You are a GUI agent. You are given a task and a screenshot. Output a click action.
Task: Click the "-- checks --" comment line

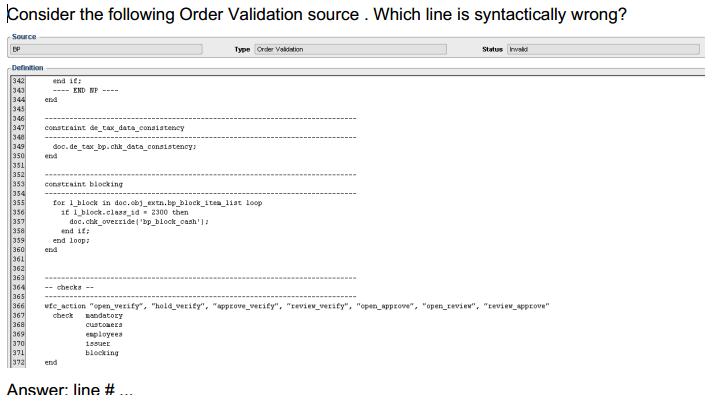pos(69,287)
